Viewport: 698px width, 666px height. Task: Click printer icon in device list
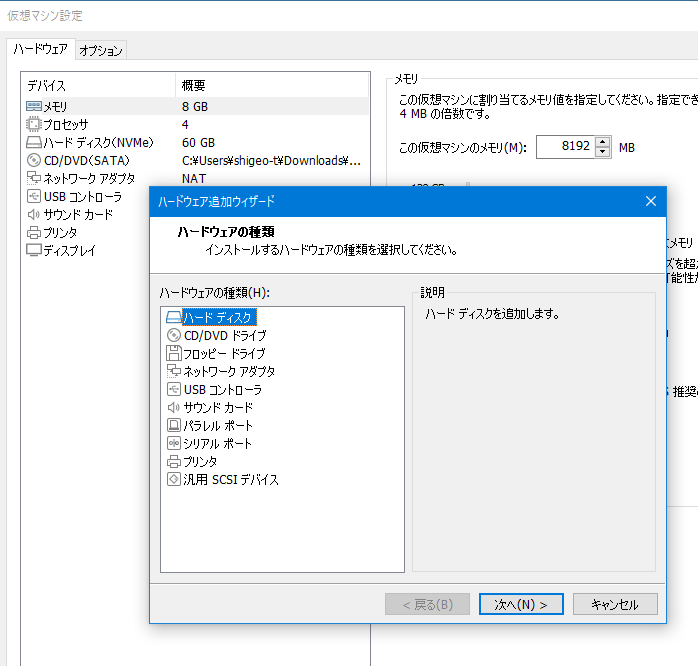34,232
